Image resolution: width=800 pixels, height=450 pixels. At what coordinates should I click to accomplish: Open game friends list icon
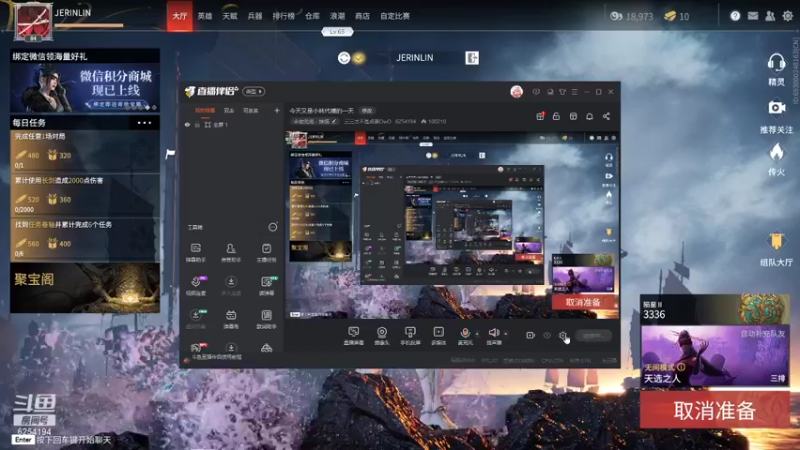pyautogui.click(x=770, y=16)
